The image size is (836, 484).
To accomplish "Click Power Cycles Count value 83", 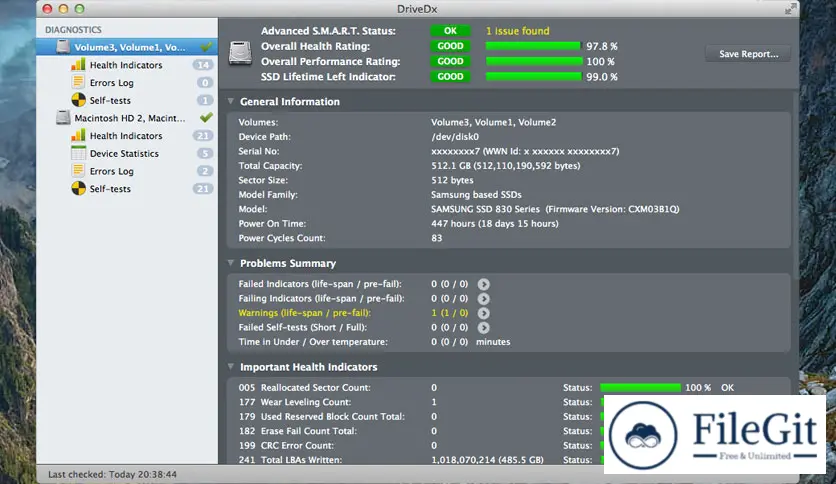I will click(x=437, y=238).
